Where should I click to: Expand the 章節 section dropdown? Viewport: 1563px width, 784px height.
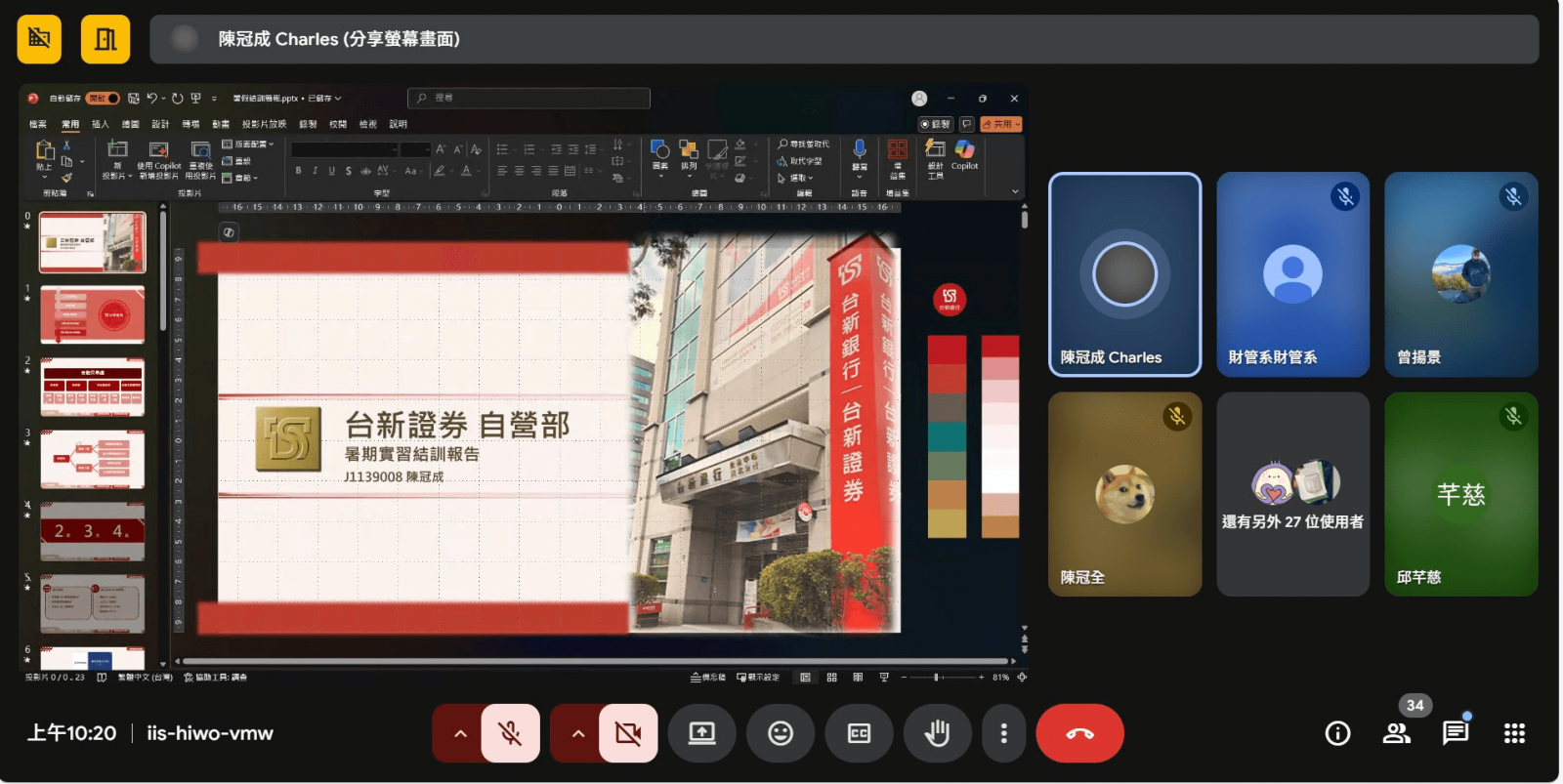pyautogui.click(x=240, y=178)
